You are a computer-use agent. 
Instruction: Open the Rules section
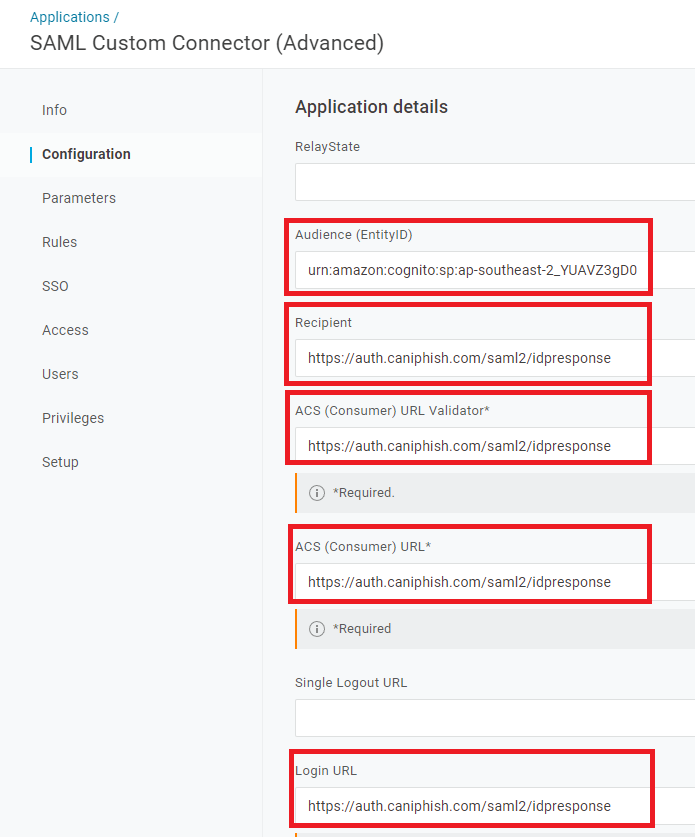(x=59, y=242)
